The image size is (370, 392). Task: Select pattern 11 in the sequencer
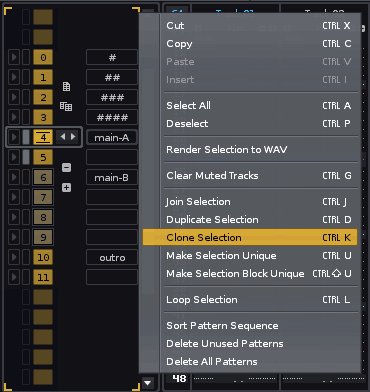pos(43,277)
